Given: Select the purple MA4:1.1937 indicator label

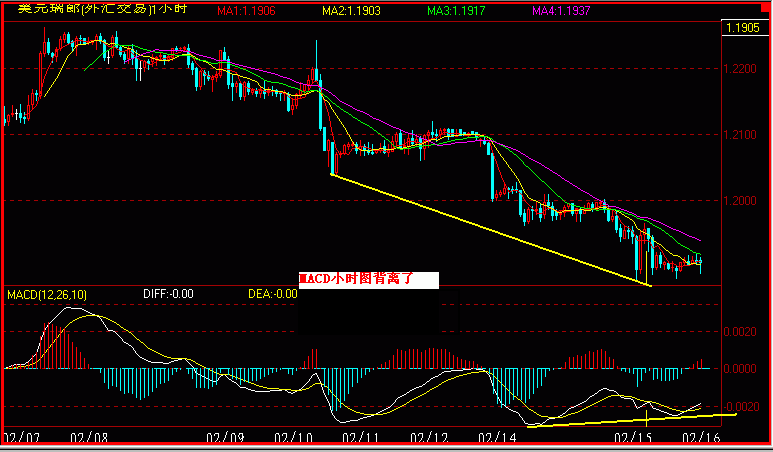Looking at the screenshot, I should 565,12.
